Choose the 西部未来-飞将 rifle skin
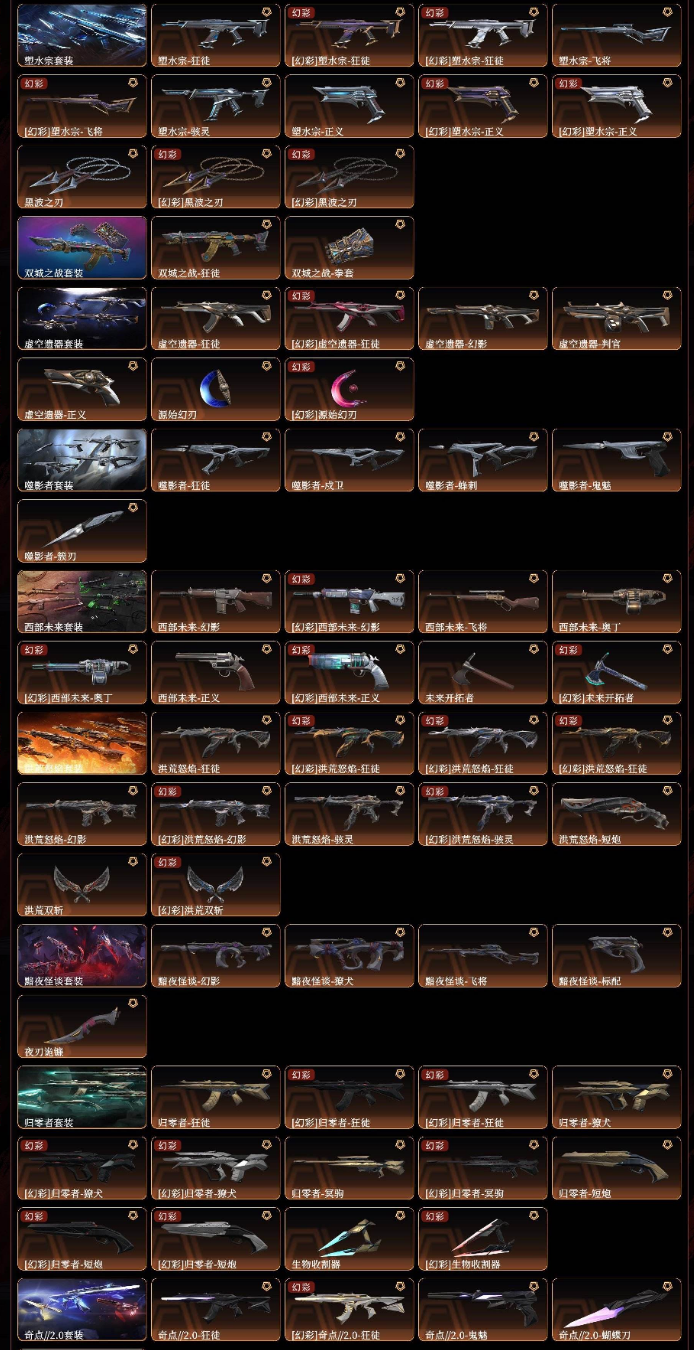Viewport: 694px width, 1350px height. tap(483, 603)
